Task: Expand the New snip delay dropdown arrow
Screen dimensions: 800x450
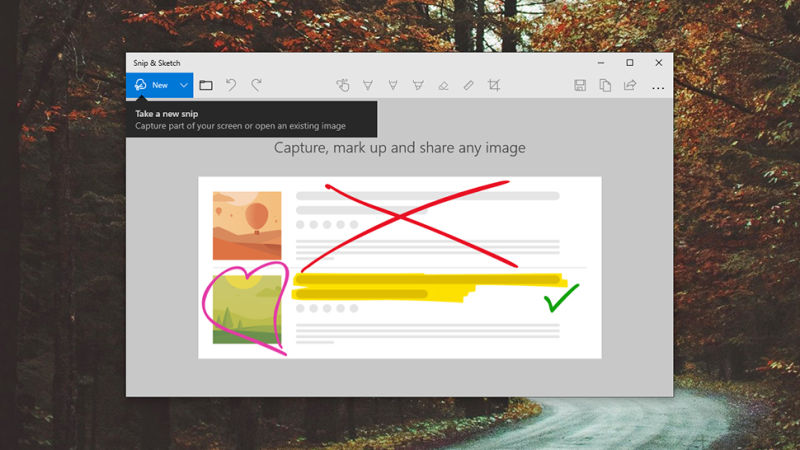Action: pyautogui.click(x=184, y=86)
